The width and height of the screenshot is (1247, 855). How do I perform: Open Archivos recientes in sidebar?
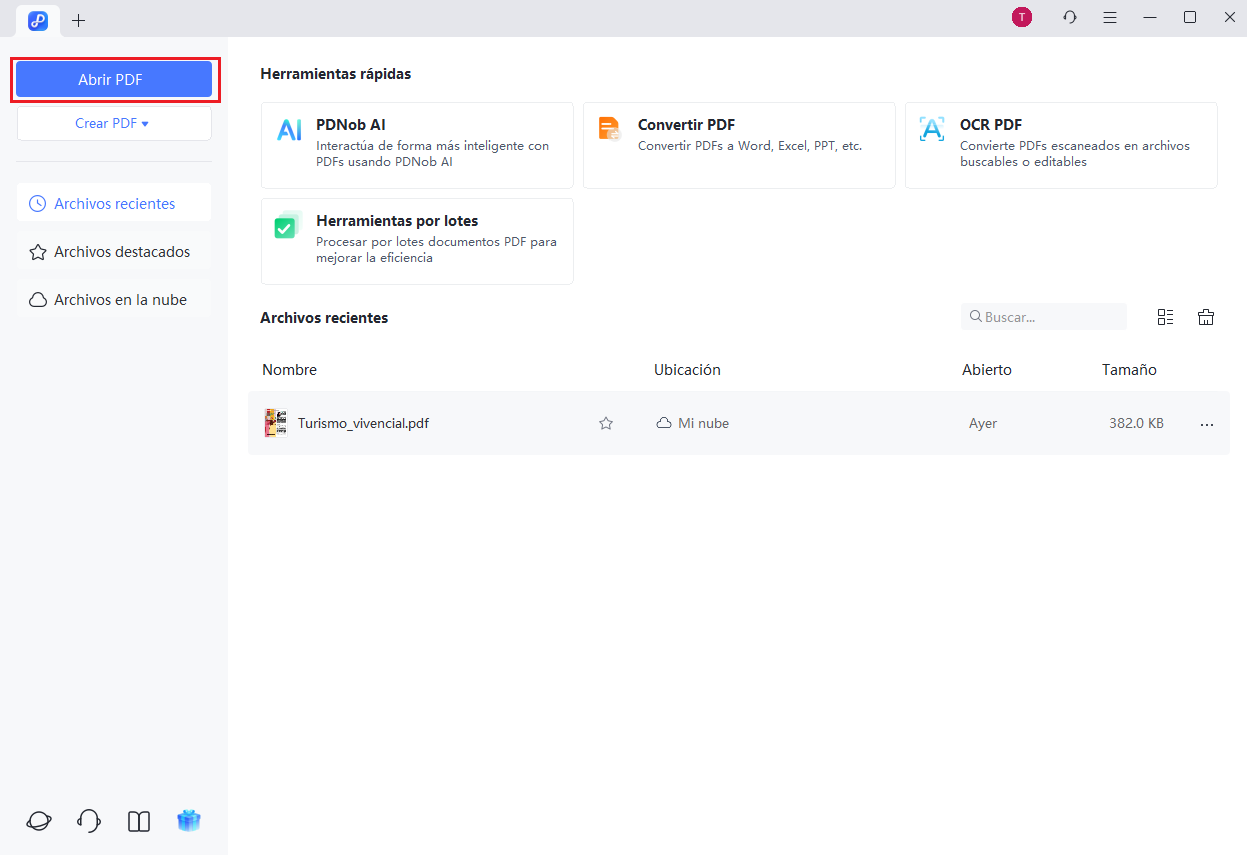114,204
